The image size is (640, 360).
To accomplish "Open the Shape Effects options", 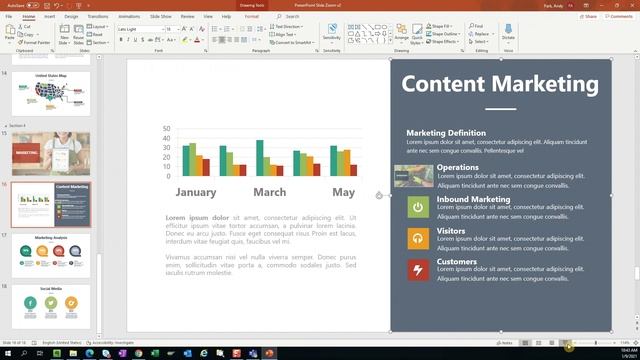I will pyautogui.click(x=443, y=42).
